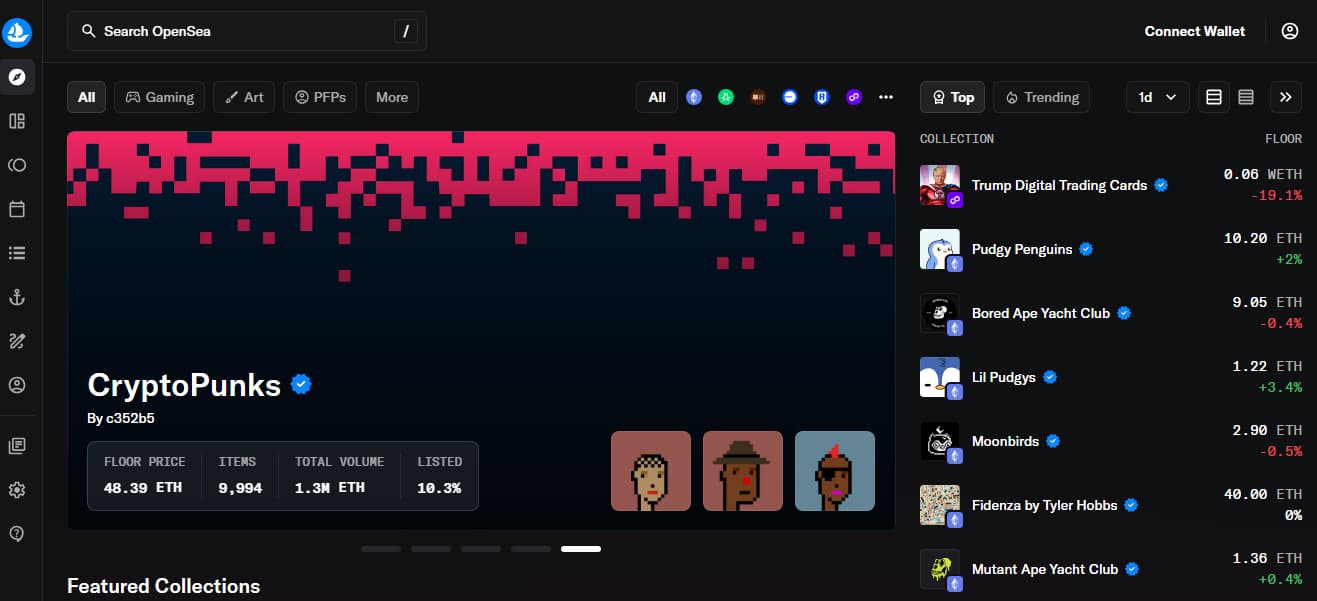1317x601 pixels.
Task: Open the studio pencil icon in sidebar
Action: point(17,341)
